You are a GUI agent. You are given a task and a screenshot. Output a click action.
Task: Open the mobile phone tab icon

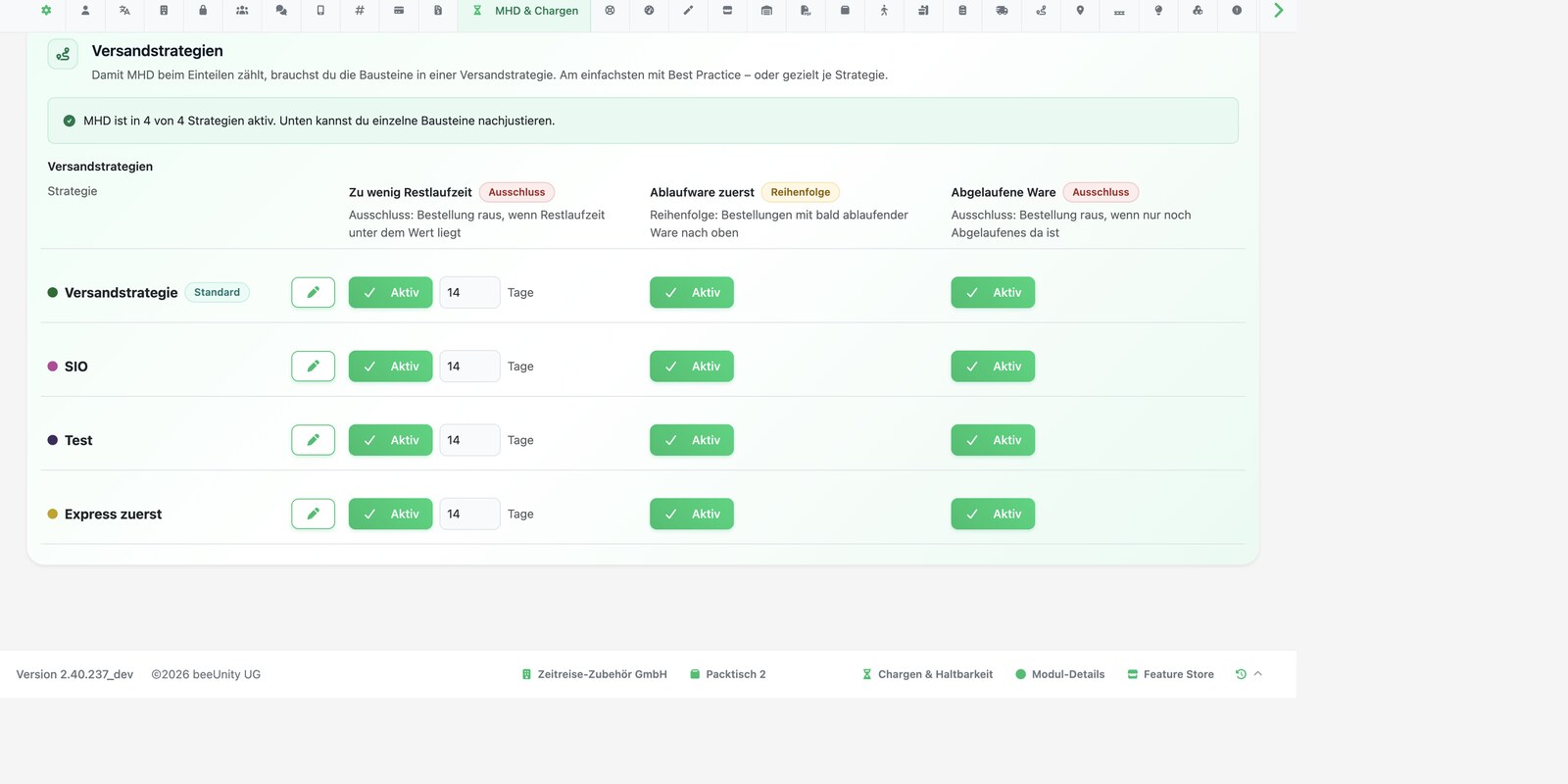320,11
